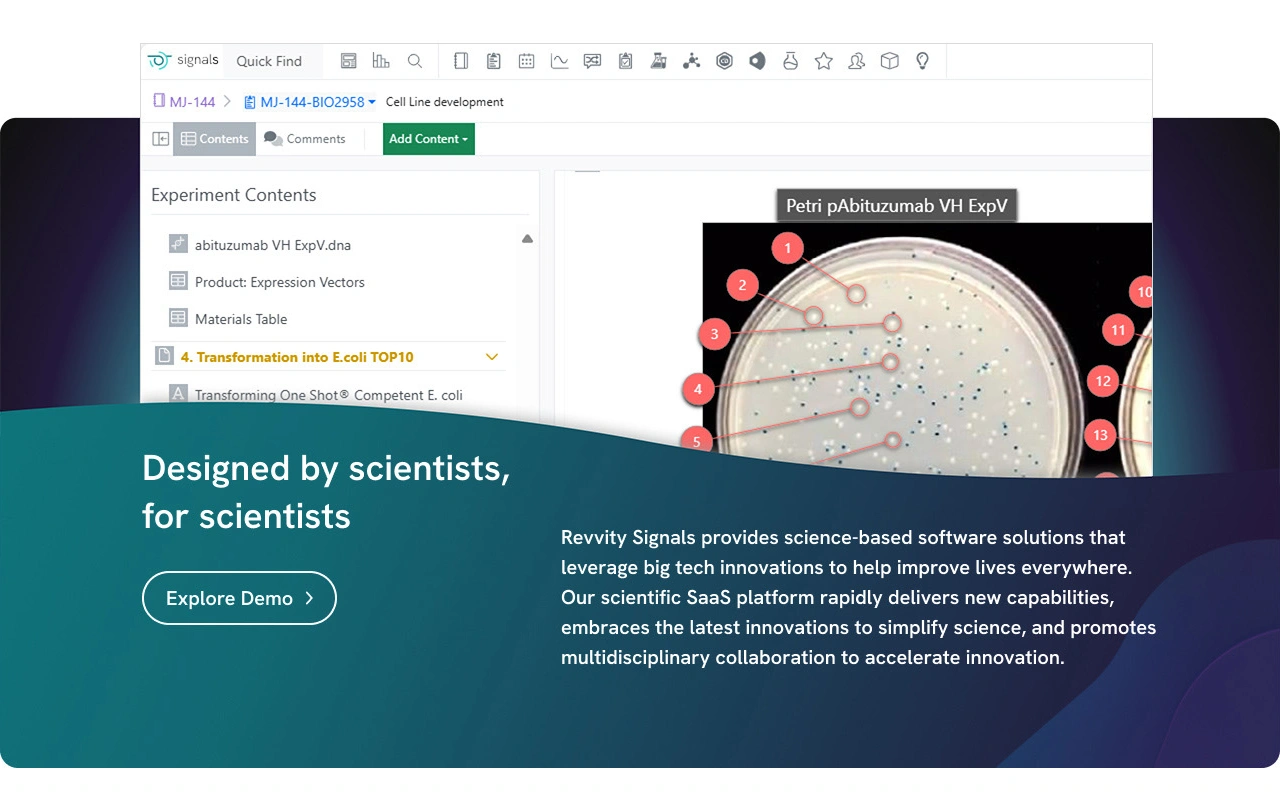This screenshot has height=805, width=1280.
Task: Open the Add Content dropdown
Action: [x=428, y=139]
